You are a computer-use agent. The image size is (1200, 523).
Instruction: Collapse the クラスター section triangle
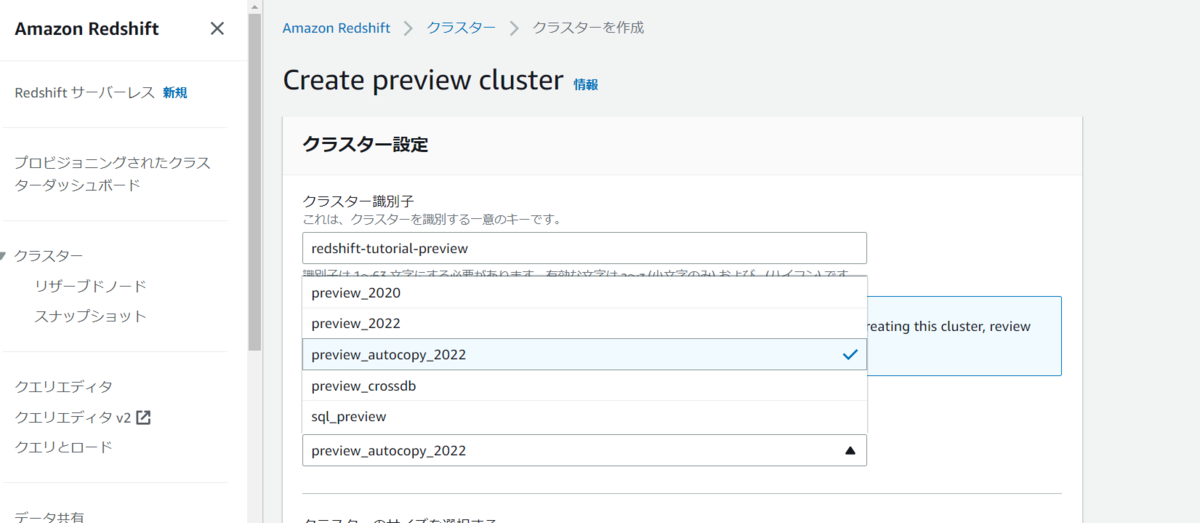pyautogui.click(x=4, y=256)
